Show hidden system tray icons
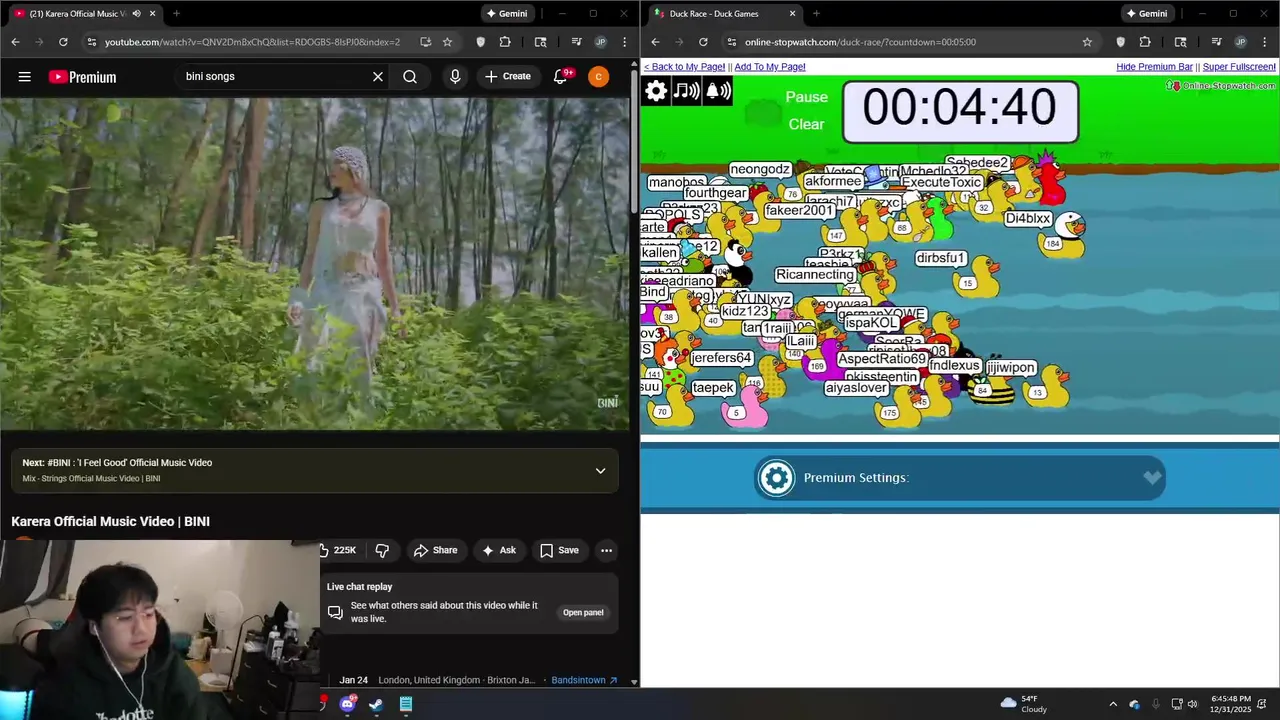This screenshot has width=1280, height=720. pos(1113,704)
